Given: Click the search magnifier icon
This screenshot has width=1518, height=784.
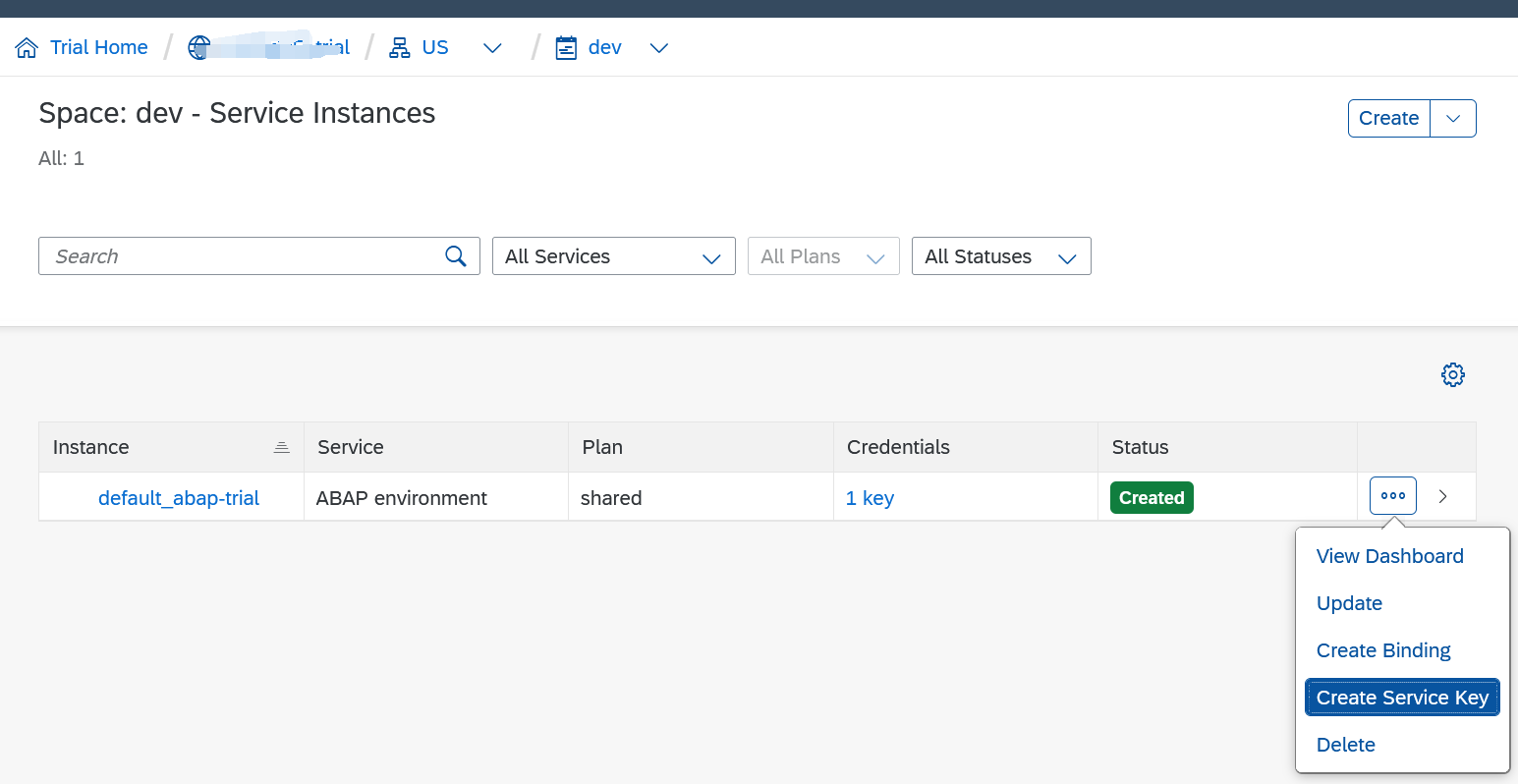Looking at the screenshot, I should coord(455,255).
